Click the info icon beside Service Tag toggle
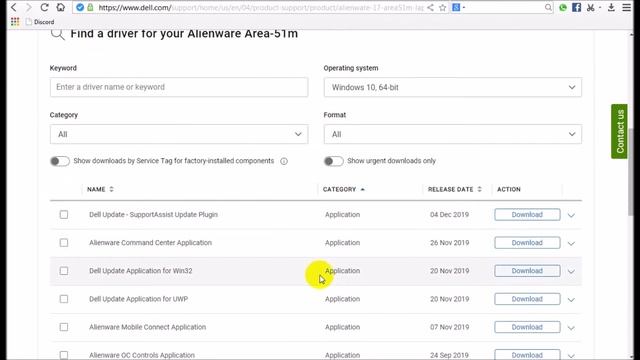 [x=284, y=161]
